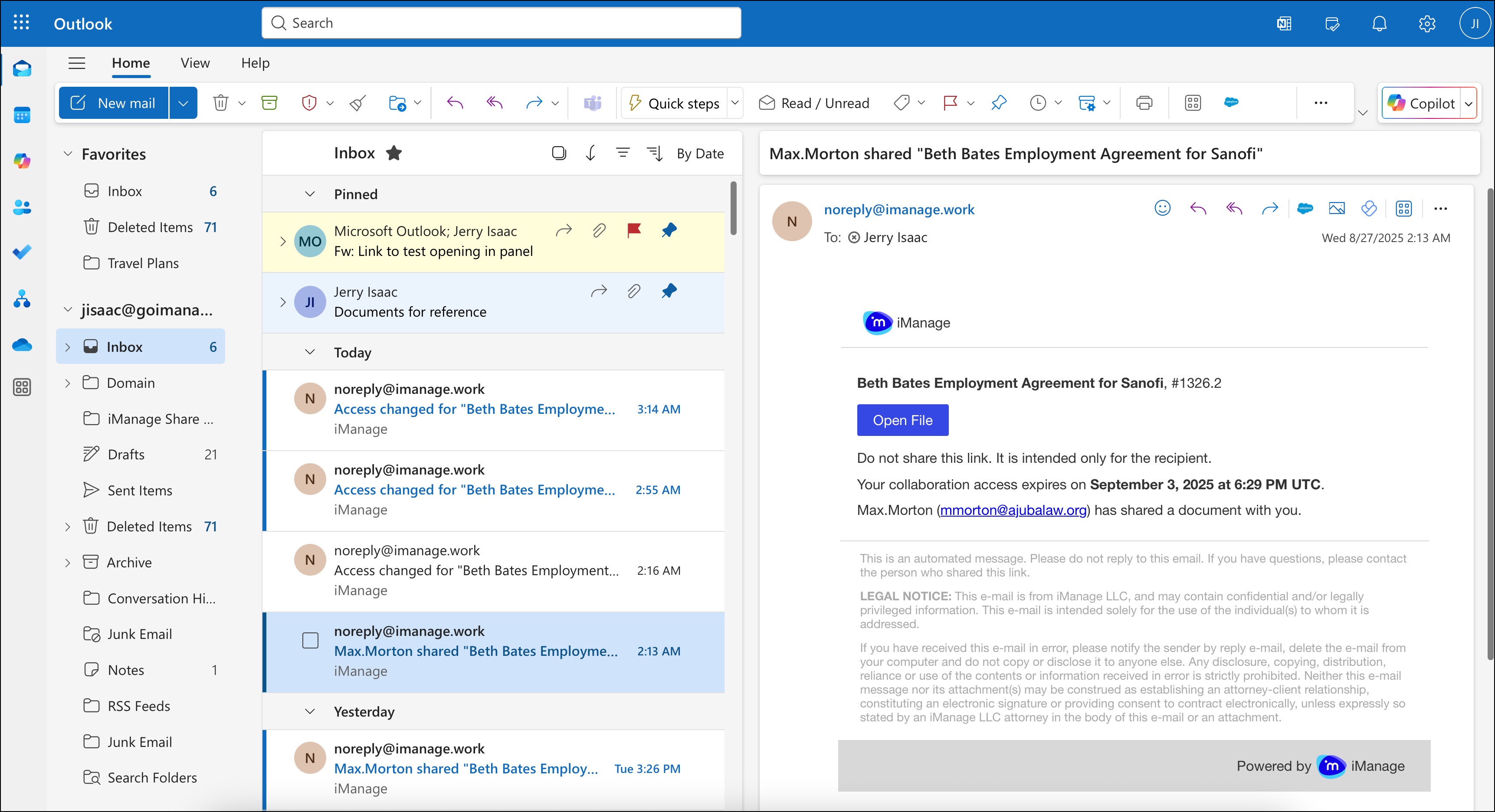Click the Open File button in the email
The width and height of the screenshot is (1495, 812).
[x=902, y=419]
